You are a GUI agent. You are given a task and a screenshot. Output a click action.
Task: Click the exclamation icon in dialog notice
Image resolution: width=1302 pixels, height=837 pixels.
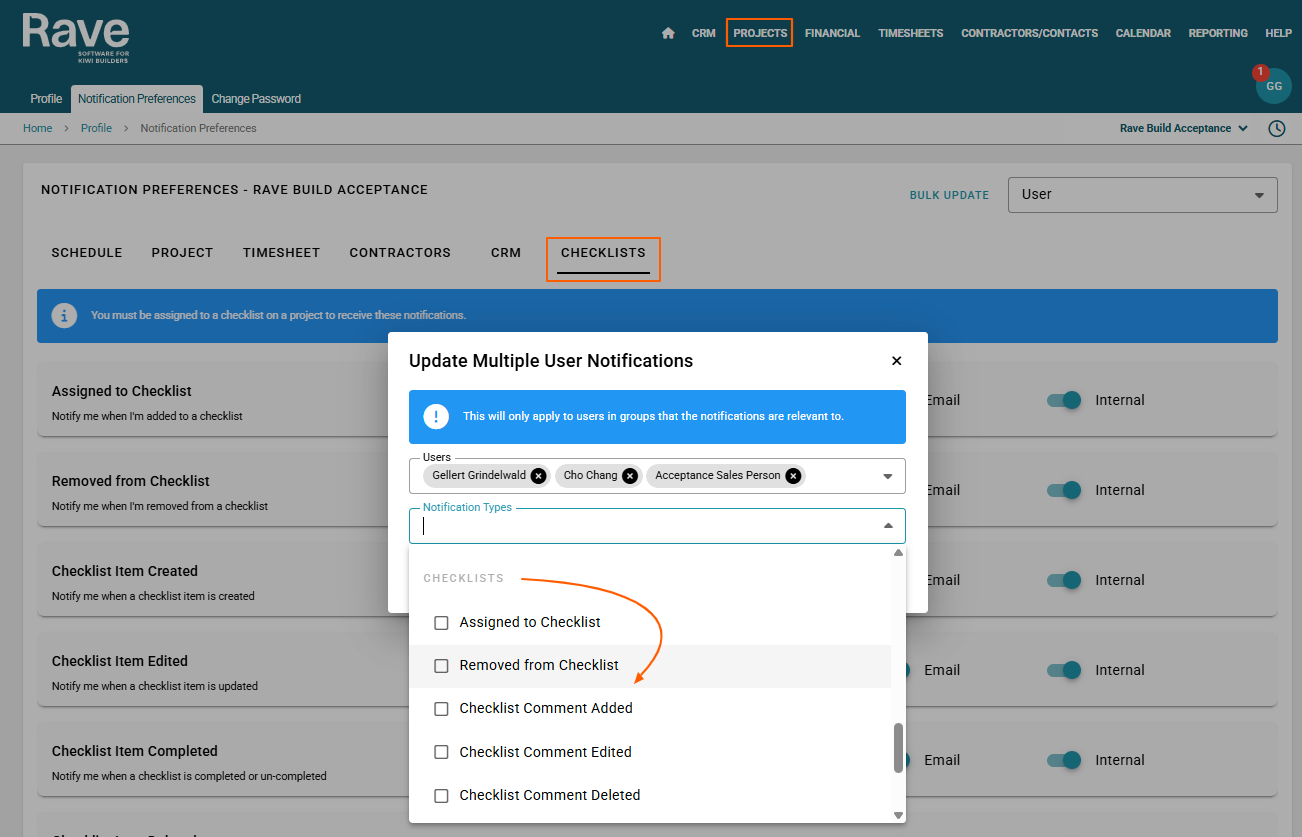coord(436,416)
